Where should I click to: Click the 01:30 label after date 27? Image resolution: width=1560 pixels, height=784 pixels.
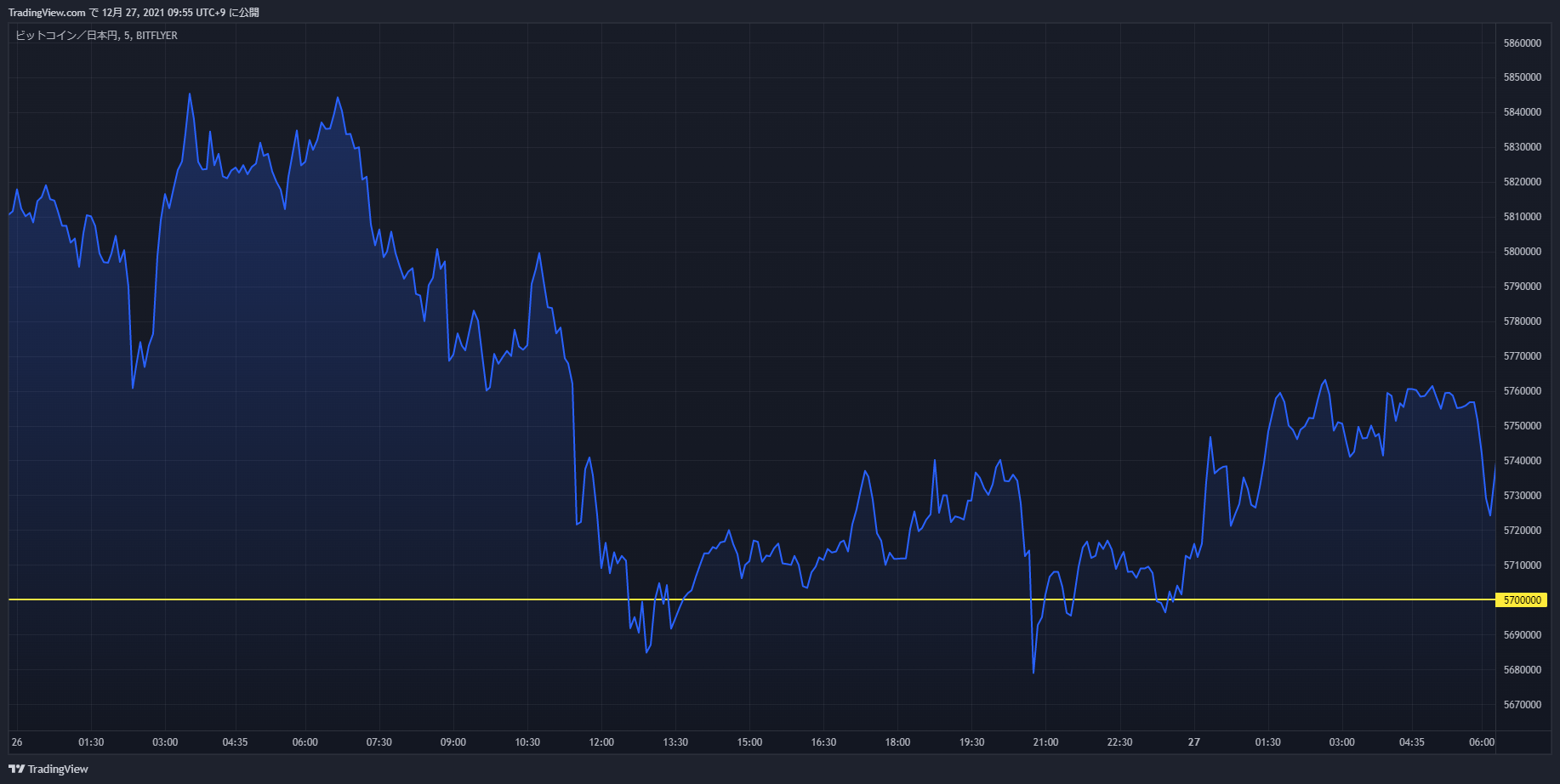1267,742
